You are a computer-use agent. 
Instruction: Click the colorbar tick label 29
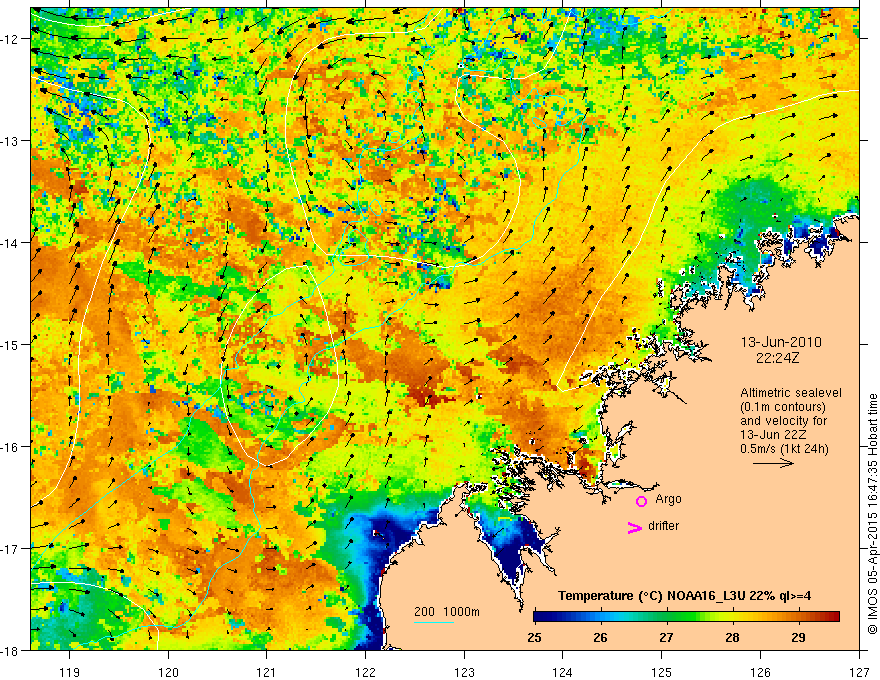(798, 637)
